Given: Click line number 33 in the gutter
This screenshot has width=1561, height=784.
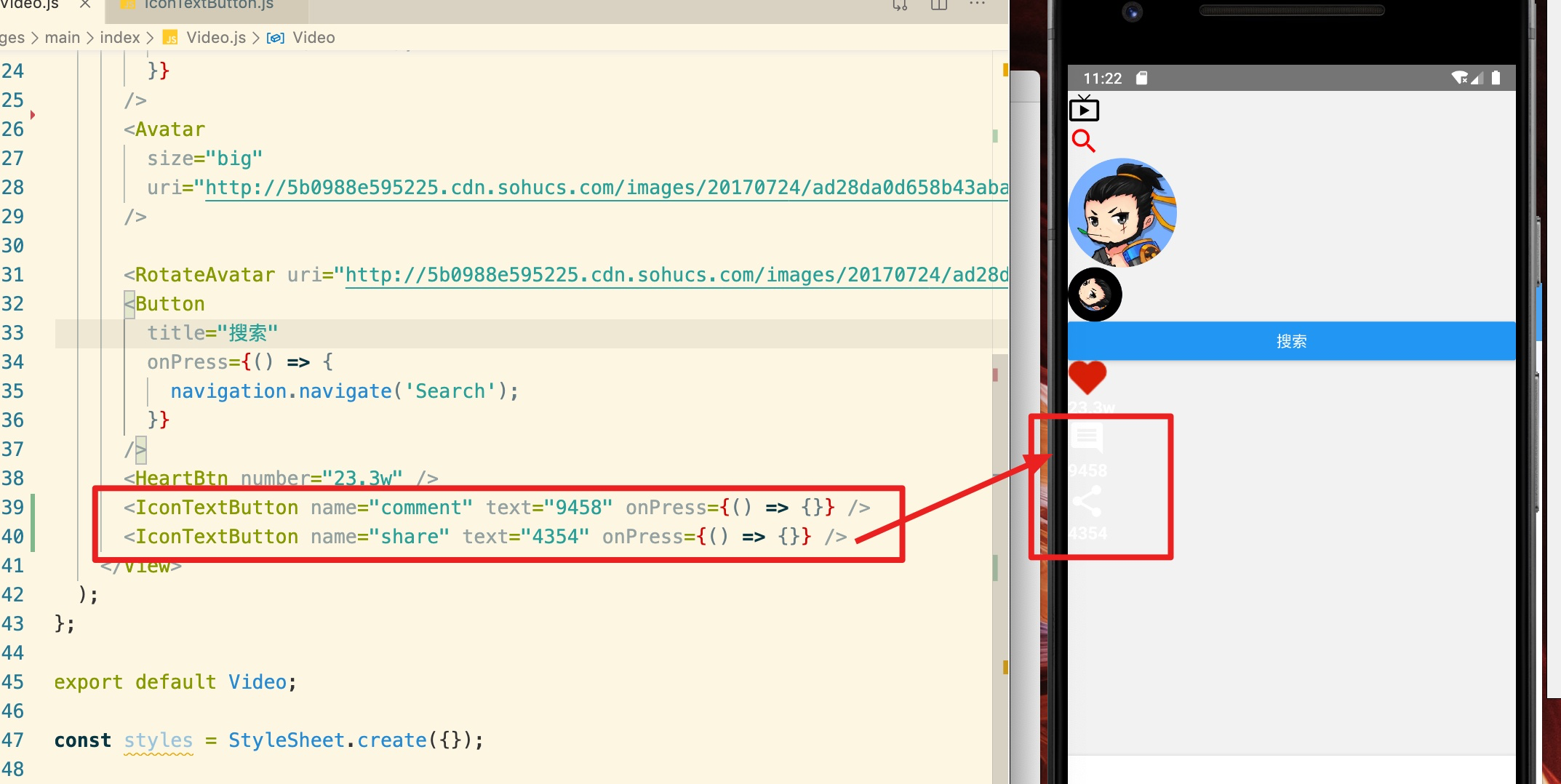Looking at the screenshot, I should pyautogui.click(x=12, y=333).
